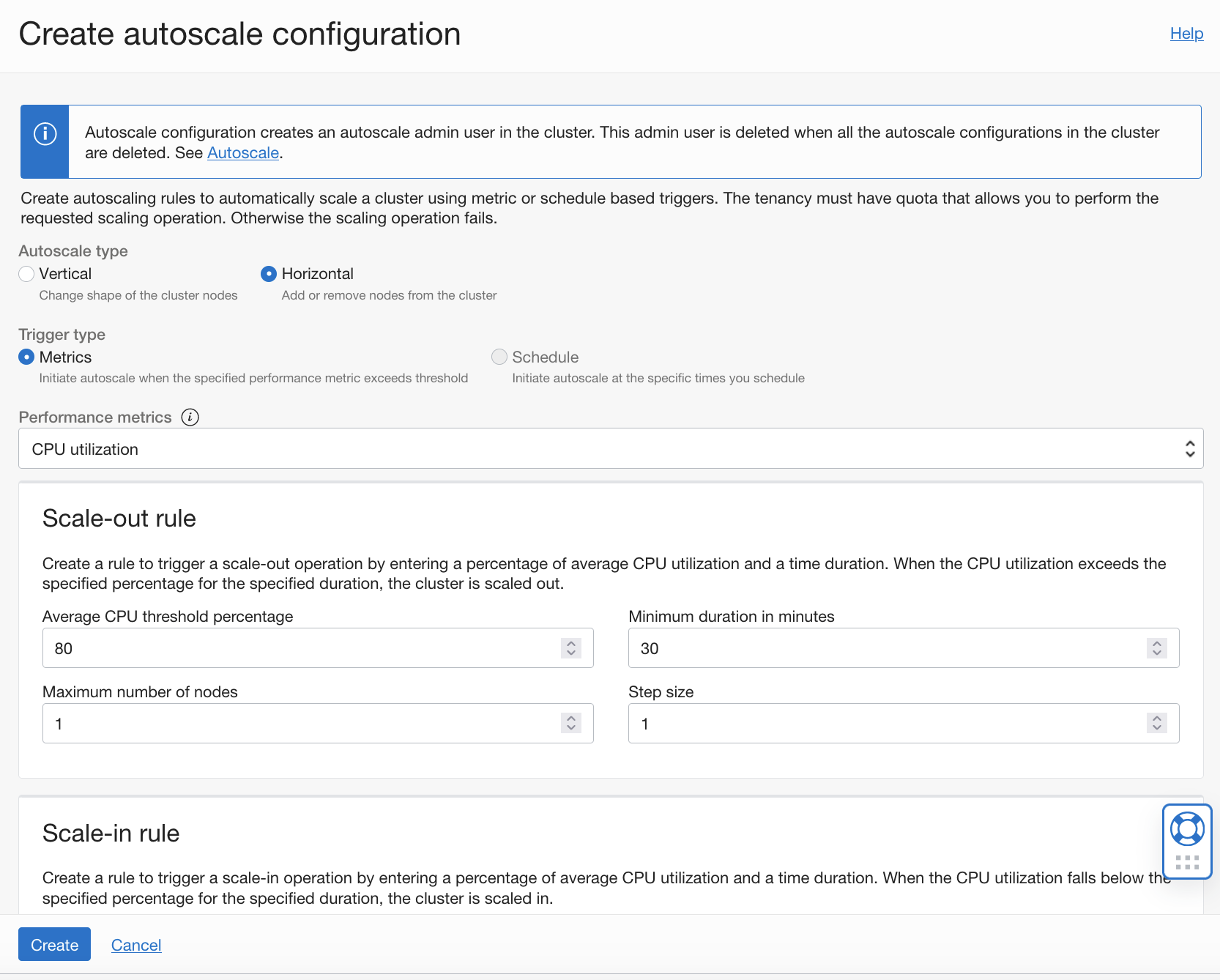Image resolution: width=1220 pixels, height=980 pixels.
Task: Select the Metrics trigger type
Action: click(26, 357)
